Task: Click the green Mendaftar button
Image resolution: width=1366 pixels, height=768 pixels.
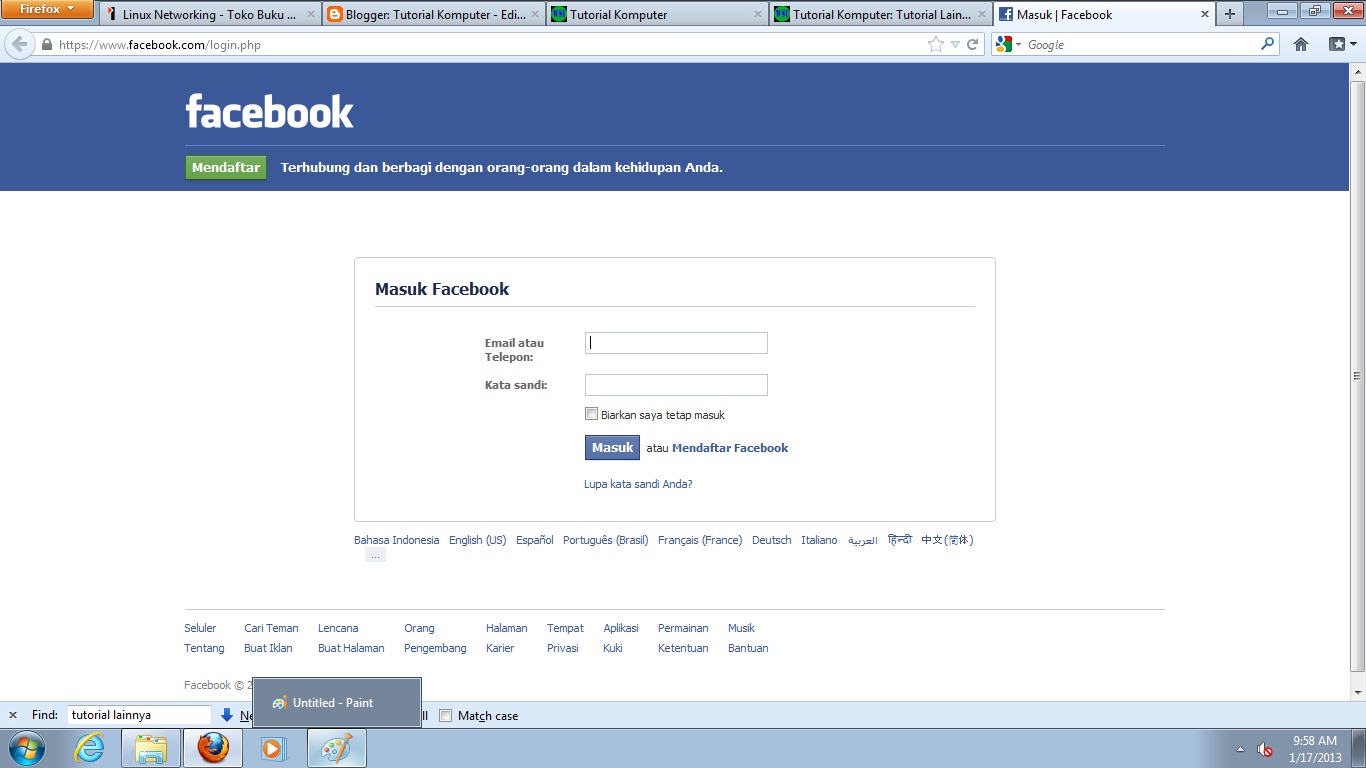Action: 226,167
